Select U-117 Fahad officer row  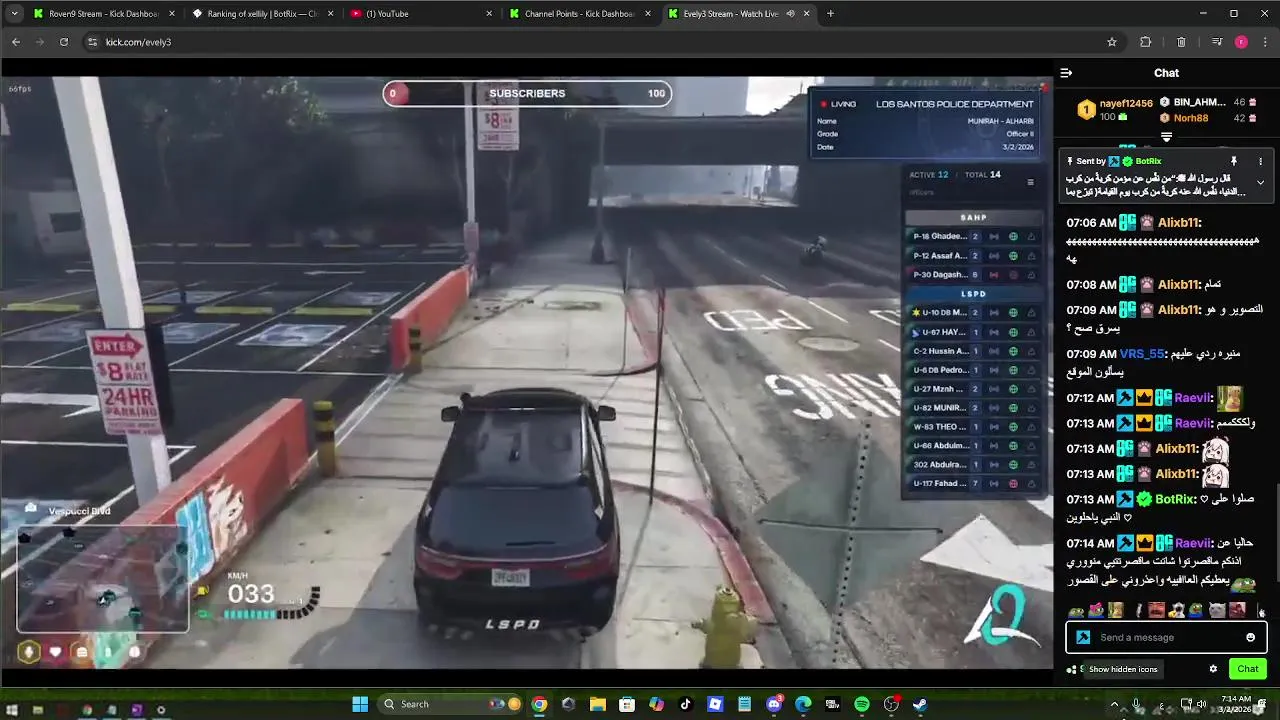[974, 483]
